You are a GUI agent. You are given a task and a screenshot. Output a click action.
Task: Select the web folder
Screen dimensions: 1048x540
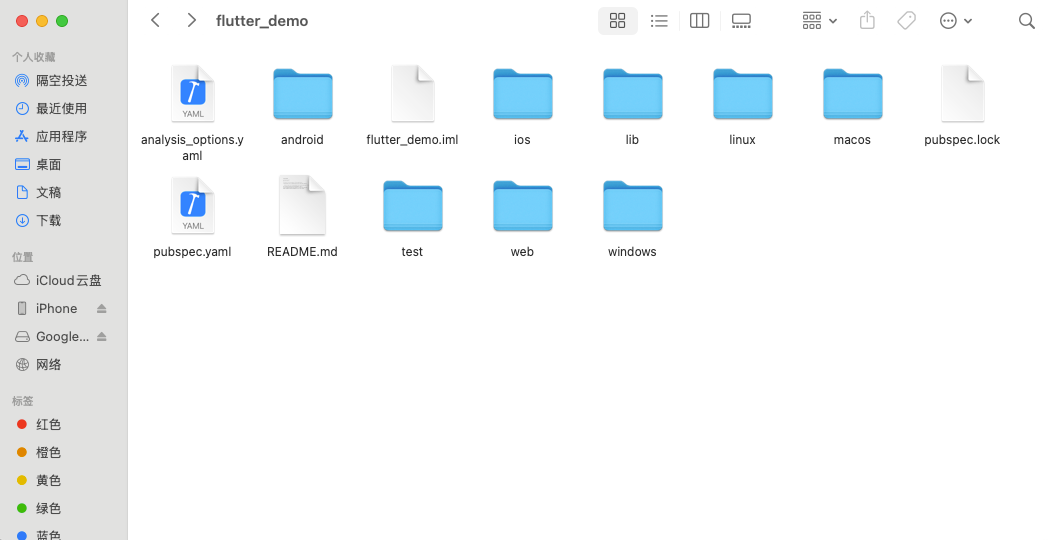pyautogui.click(x=522, y=206)
